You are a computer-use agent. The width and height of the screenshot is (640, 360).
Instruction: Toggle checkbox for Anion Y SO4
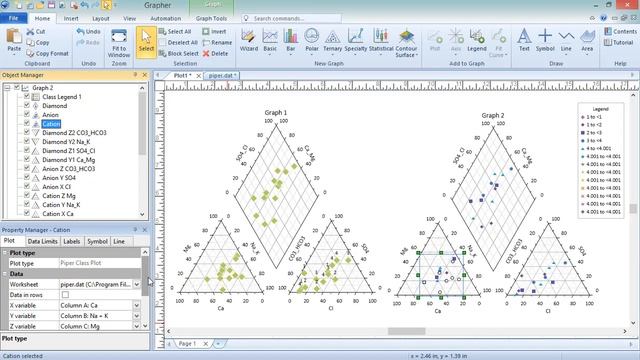(27, 177)
